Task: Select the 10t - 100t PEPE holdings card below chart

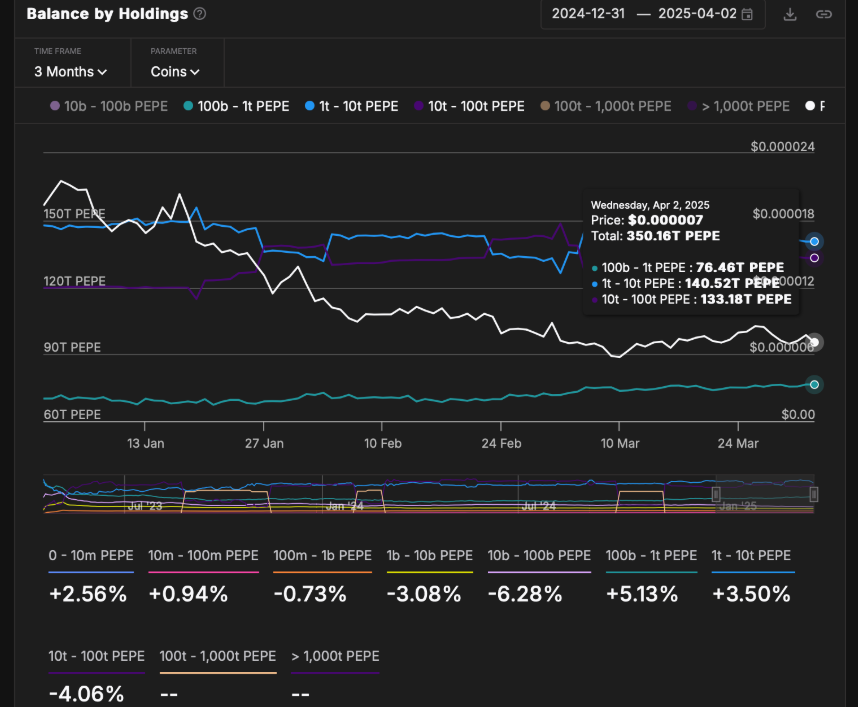Action: pyautogui.click(x=96, y=677)
